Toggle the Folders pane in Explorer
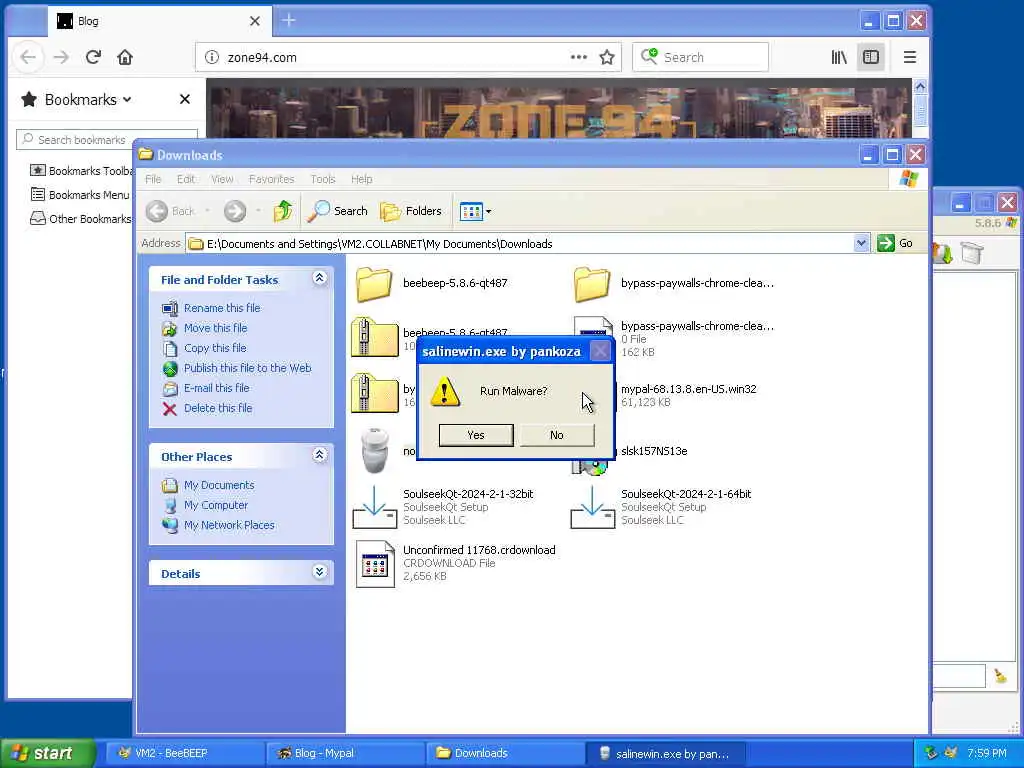Viewport: 1024px width, 768px height. point(411,211)
